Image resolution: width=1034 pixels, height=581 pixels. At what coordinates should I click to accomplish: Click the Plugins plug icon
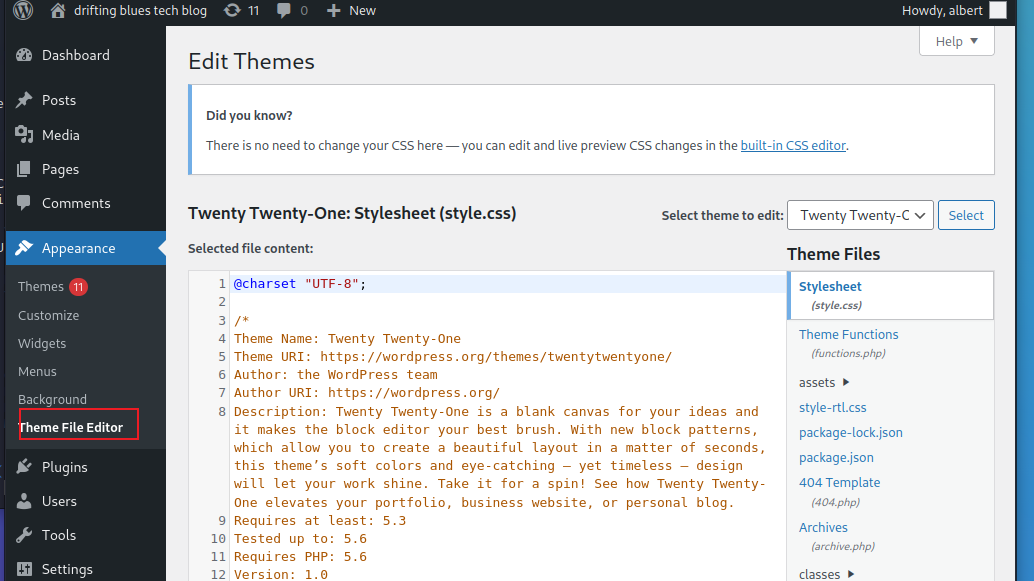click(25, 467)
